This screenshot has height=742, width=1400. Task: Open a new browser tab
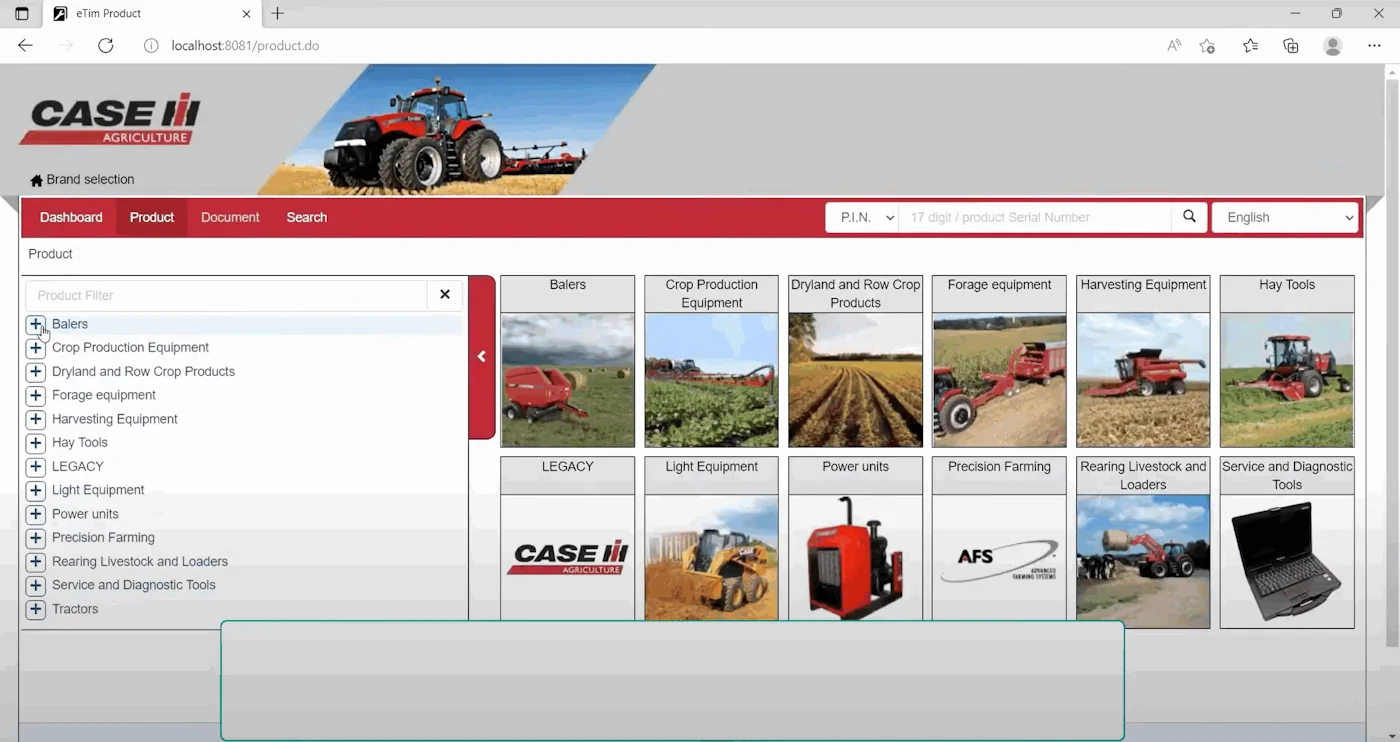278,14
